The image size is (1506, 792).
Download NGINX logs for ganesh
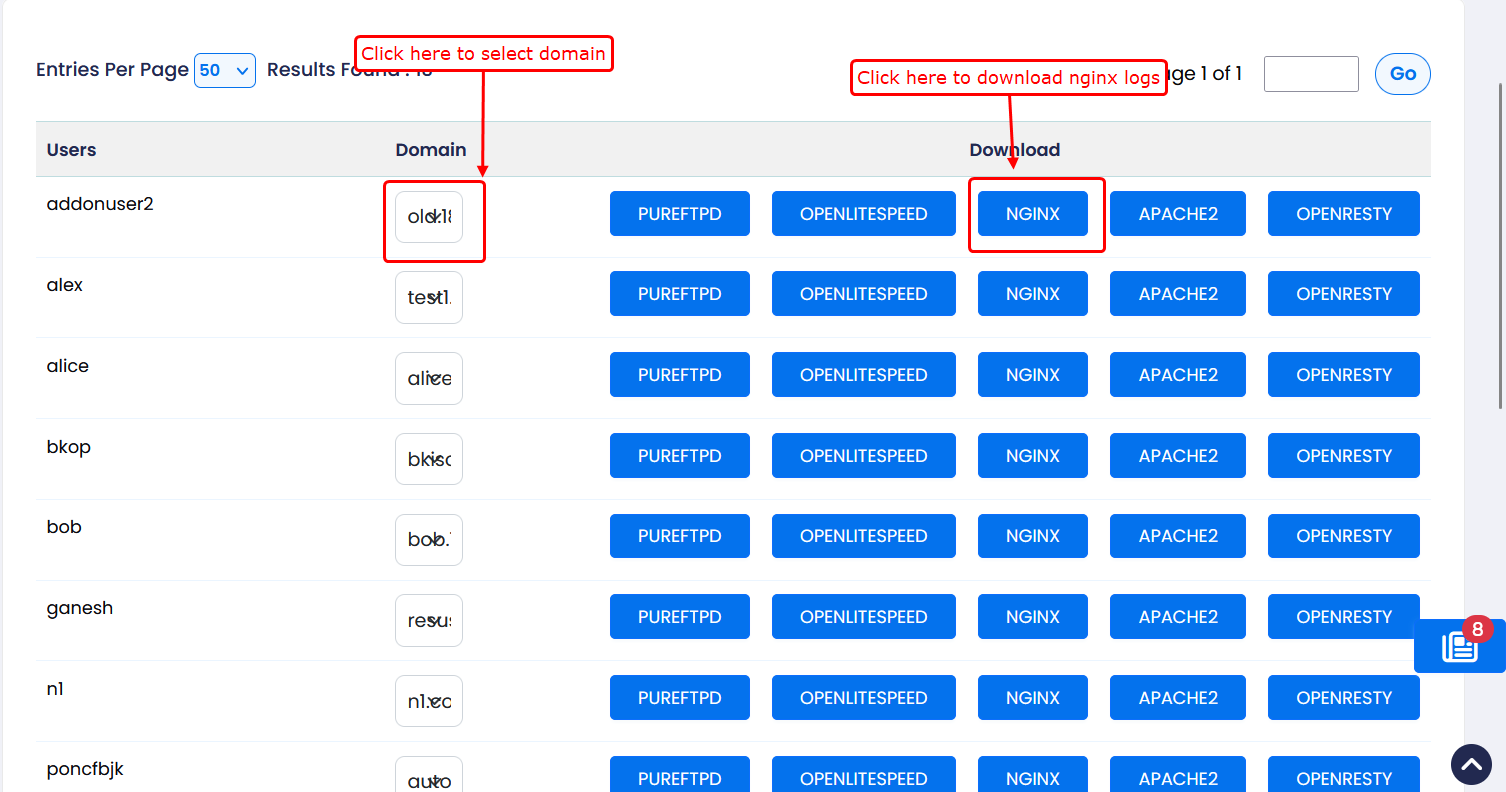click(x=1032, y=617)
